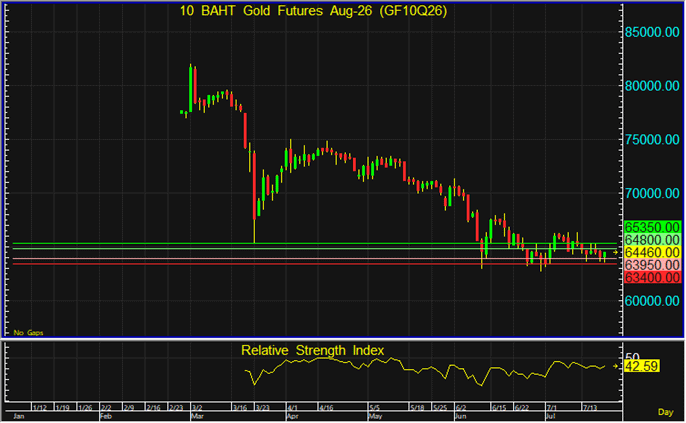Click the May month label
This screenshot has height=423, width=686.
click(x=374, y=416)
